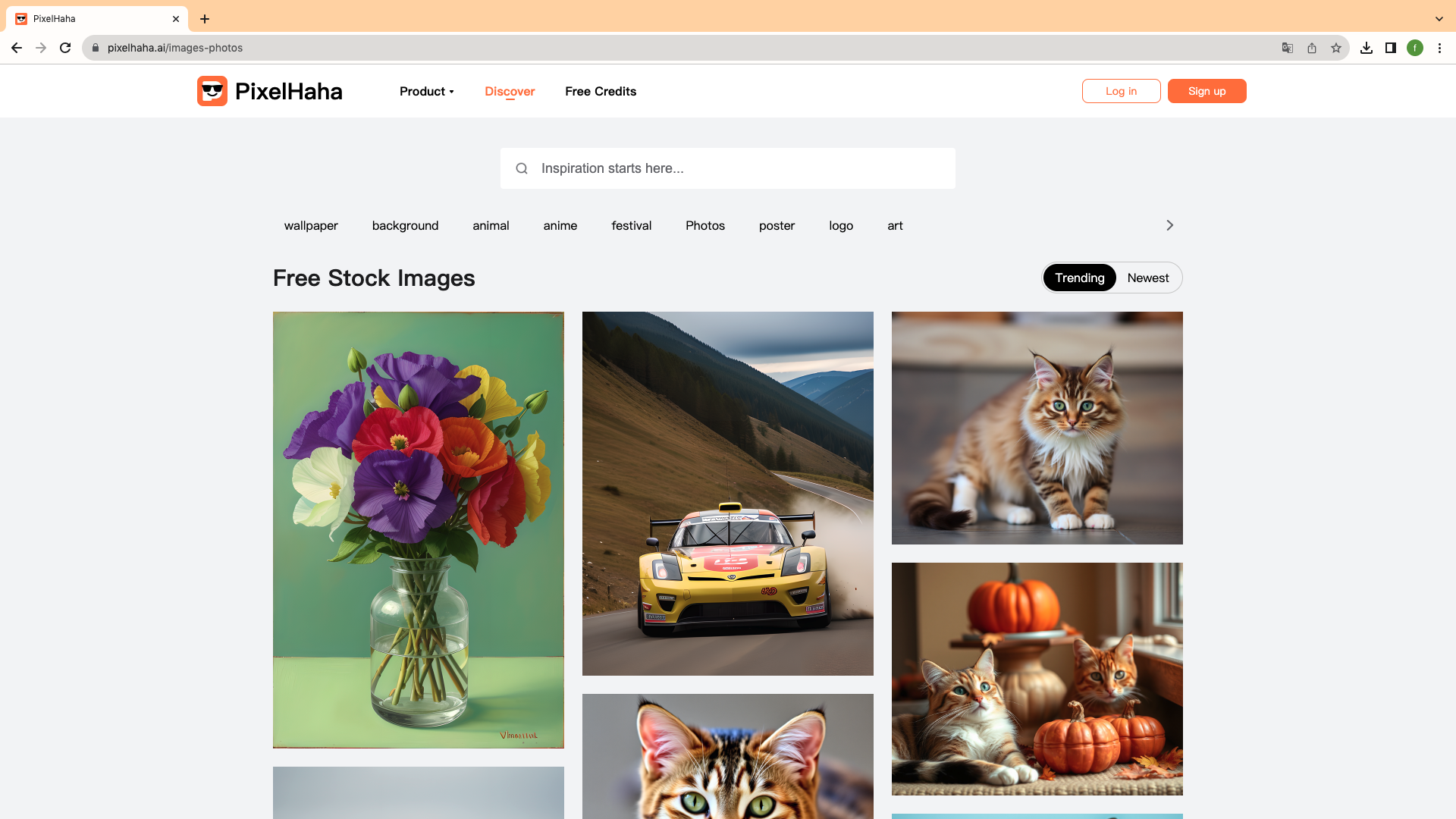Image resolution: width=1456 pixels, height=819 pixels.
Task: Toggle the browser side panel icon
Action: click(1391, 48)
